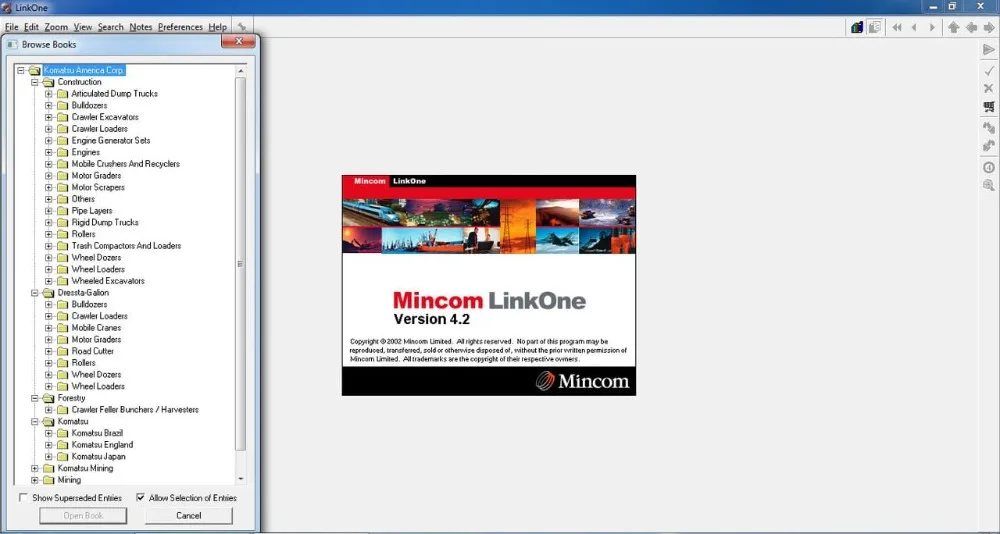
Task: Click the Browse Books dialog title icon
Action: [12, 45]
